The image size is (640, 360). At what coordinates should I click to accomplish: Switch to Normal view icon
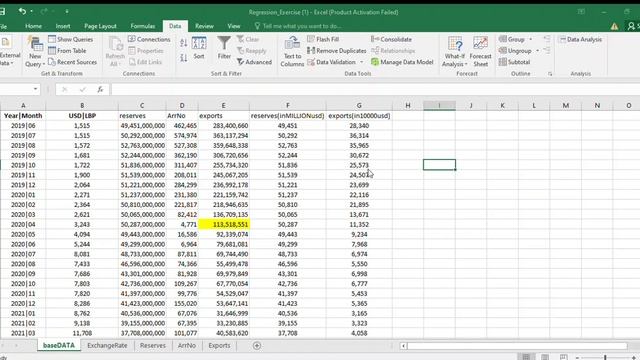tap(526, 357)
